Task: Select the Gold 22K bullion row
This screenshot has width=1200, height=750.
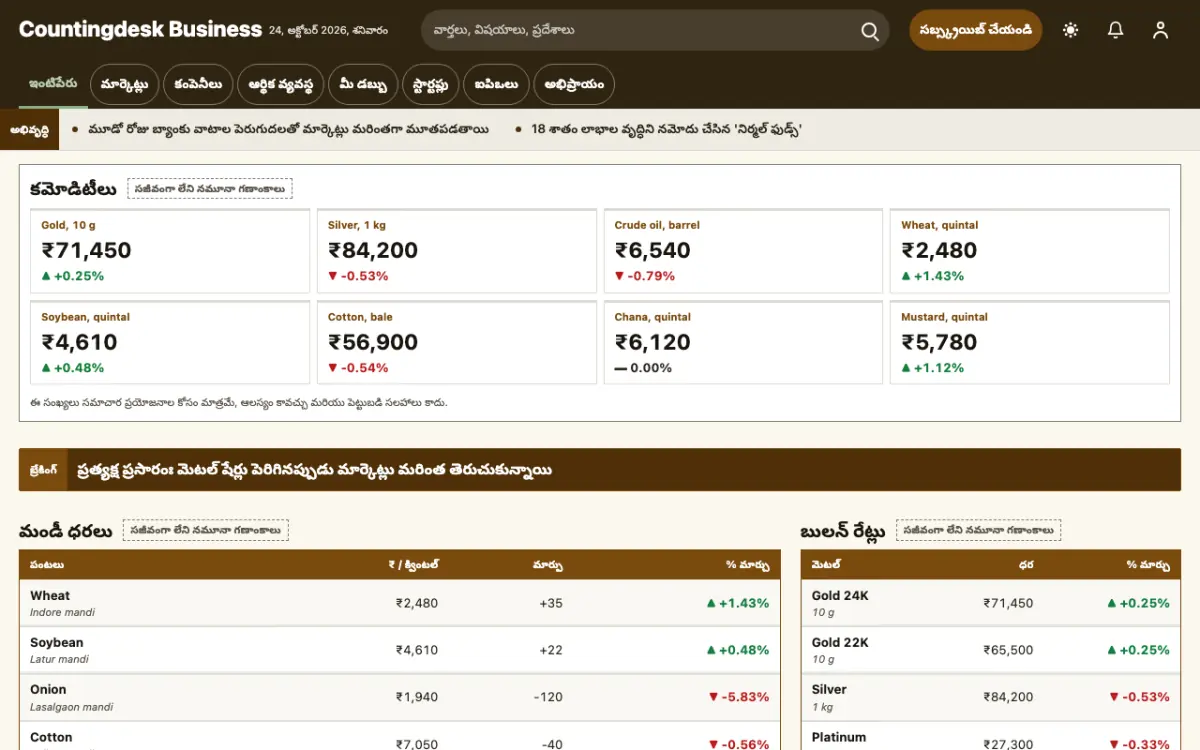Action: click(x=991, y=650)
